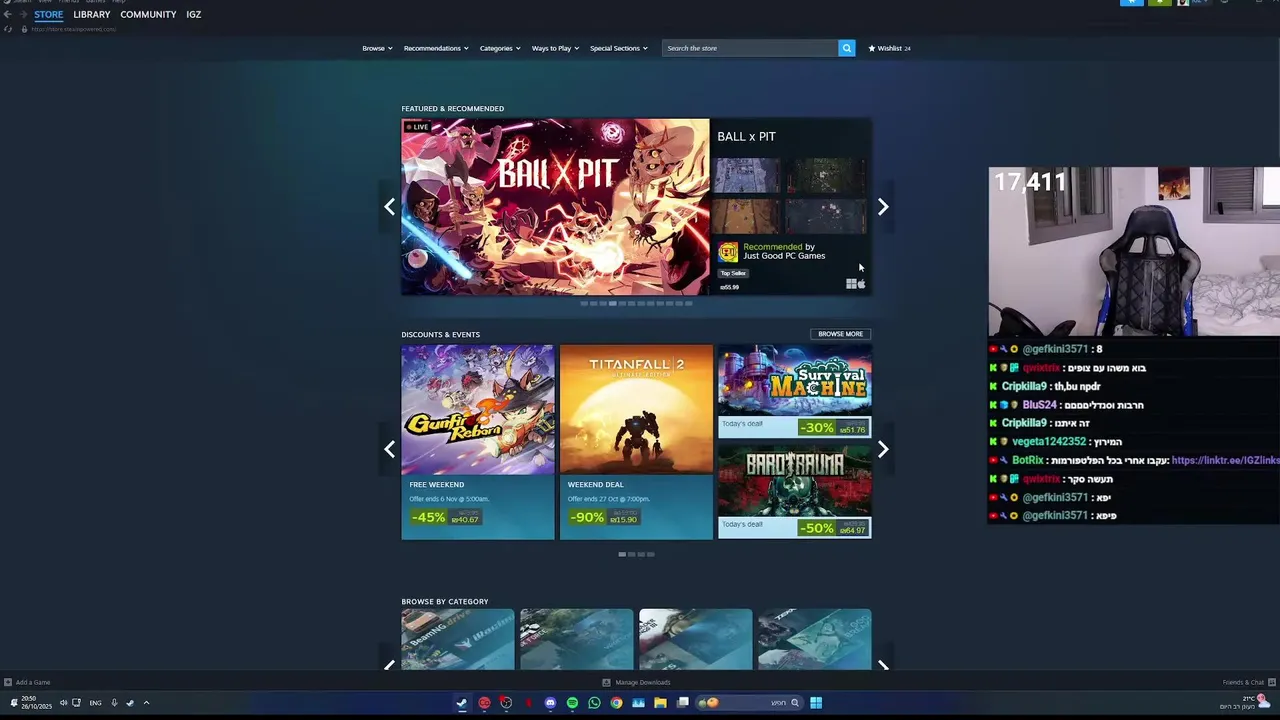Expand the Browse dropdown menu

coord(377,48)
